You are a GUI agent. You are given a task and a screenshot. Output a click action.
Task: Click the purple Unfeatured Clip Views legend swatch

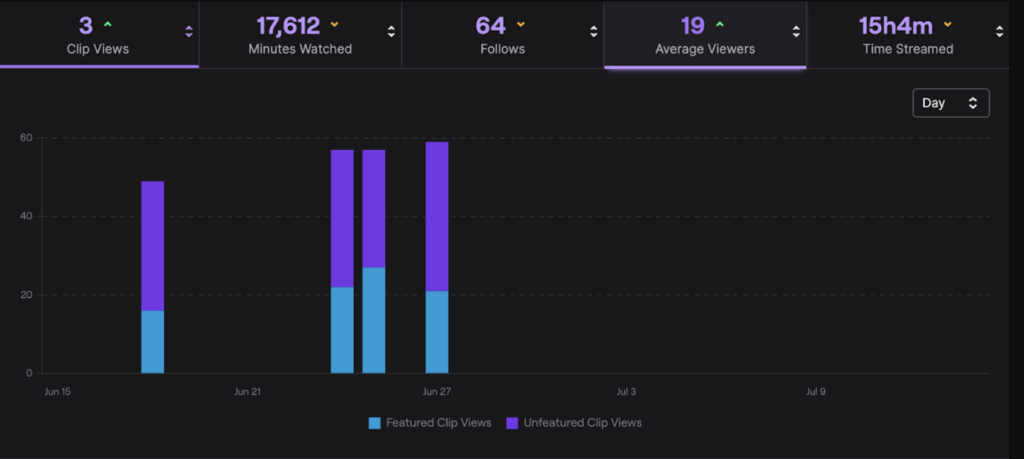[x=513, y=423]
